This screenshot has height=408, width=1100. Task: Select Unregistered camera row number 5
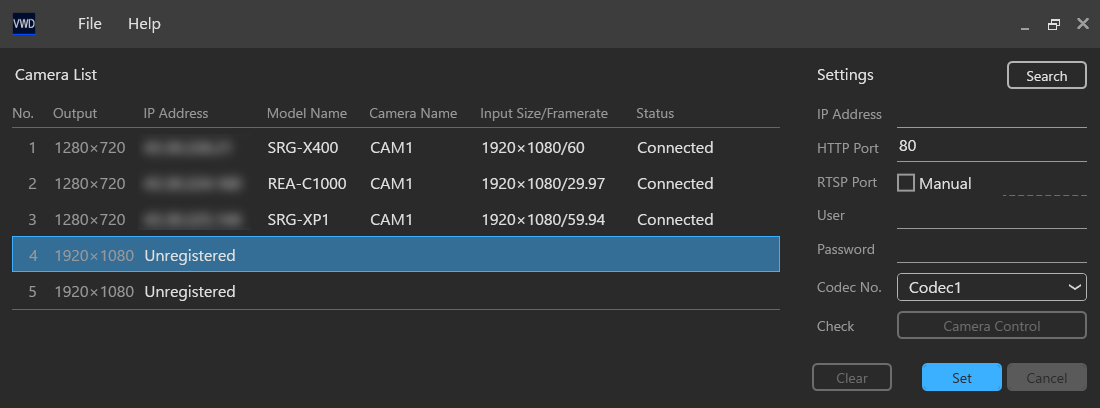coord(395,292)
